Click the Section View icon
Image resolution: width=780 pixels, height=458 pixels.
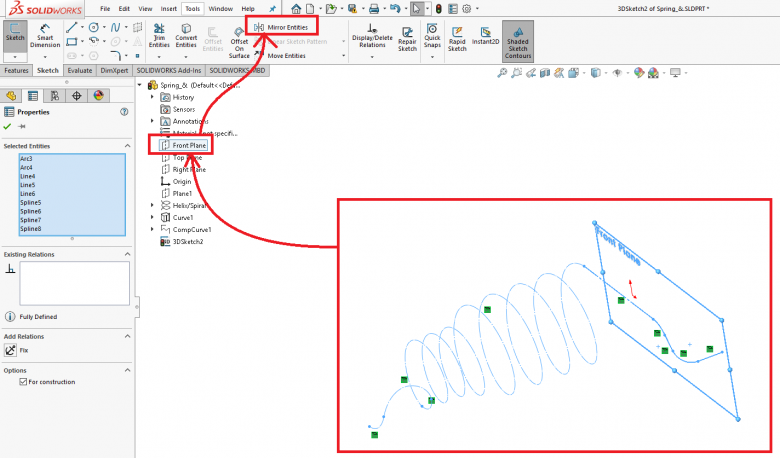pyautogui.click(x=545, y=73)
